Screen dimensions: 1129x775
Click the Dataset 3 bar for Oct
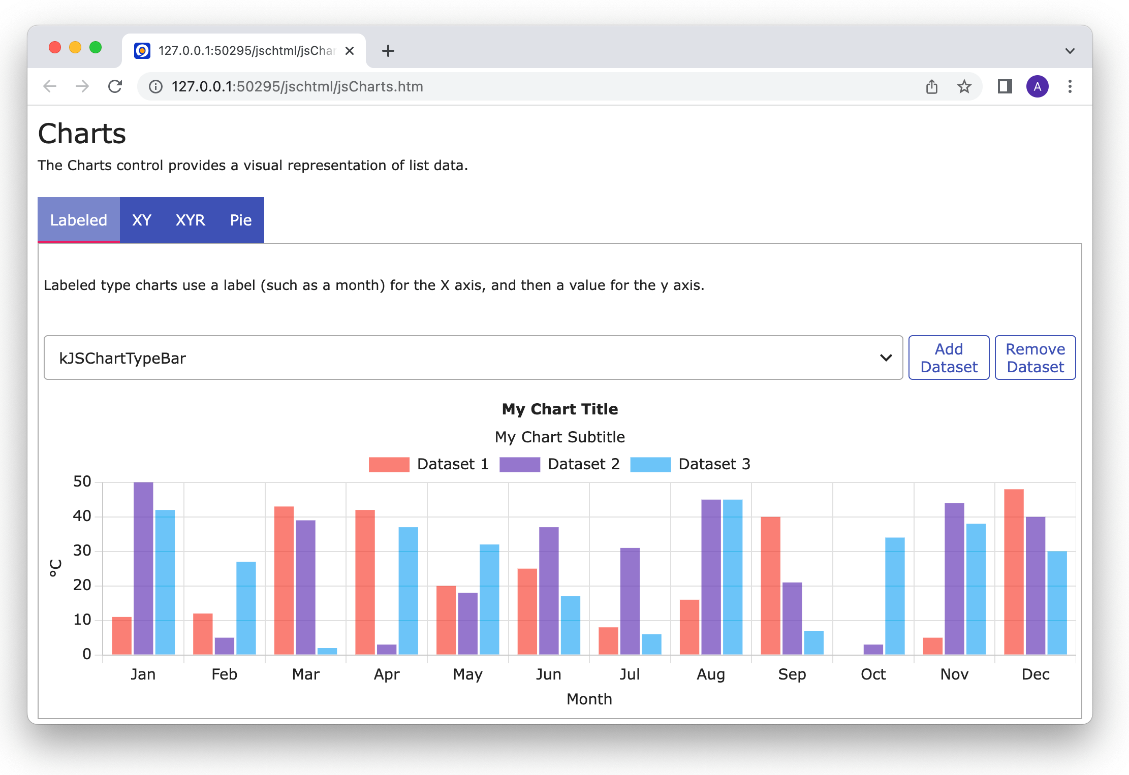895,596
